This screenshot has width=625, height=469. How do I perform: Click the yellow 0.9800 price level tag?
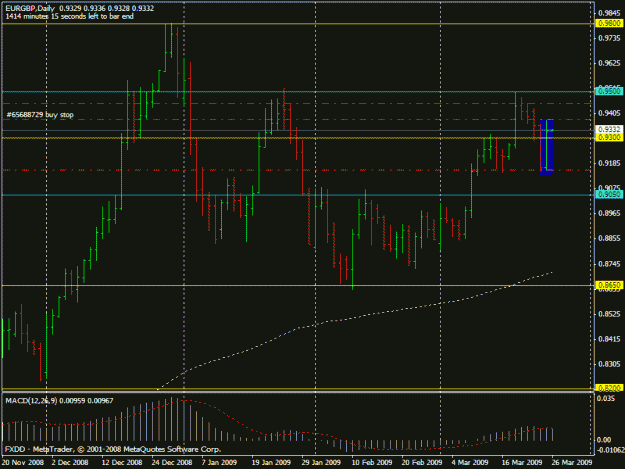click(609, 24)
